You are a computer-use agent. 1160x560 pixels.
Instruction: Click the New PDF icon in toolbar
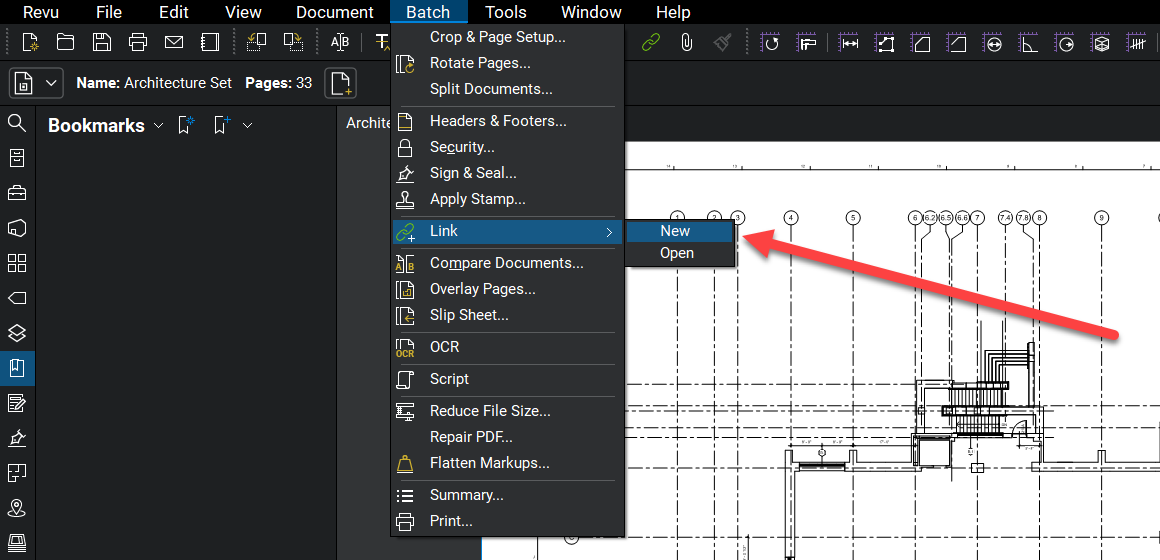[30, 42]
